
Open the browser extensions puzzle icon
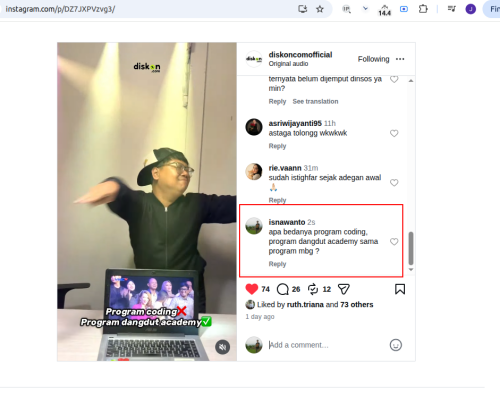[x=423, y=9]
